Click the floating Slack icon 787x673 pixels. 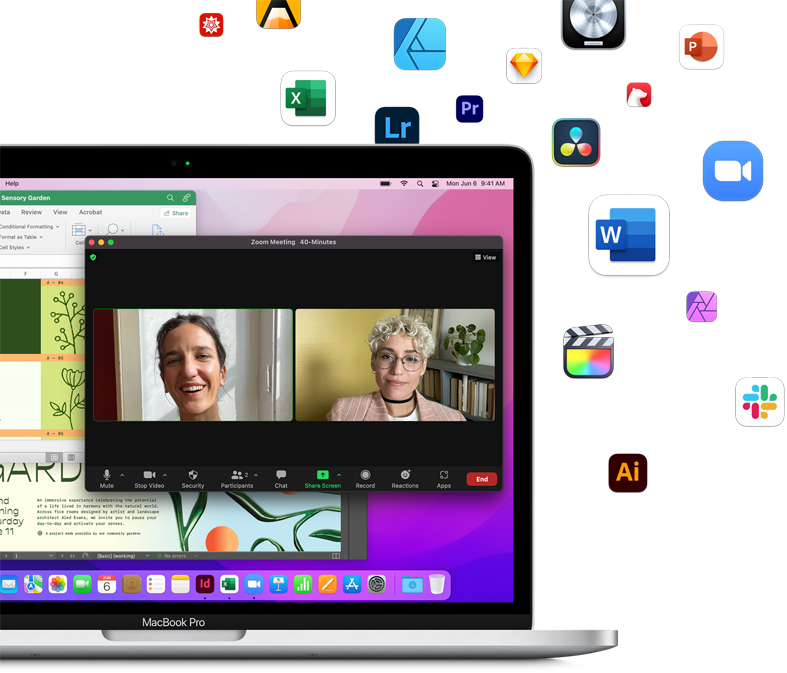pyautogui.click(x=760, y=402)
